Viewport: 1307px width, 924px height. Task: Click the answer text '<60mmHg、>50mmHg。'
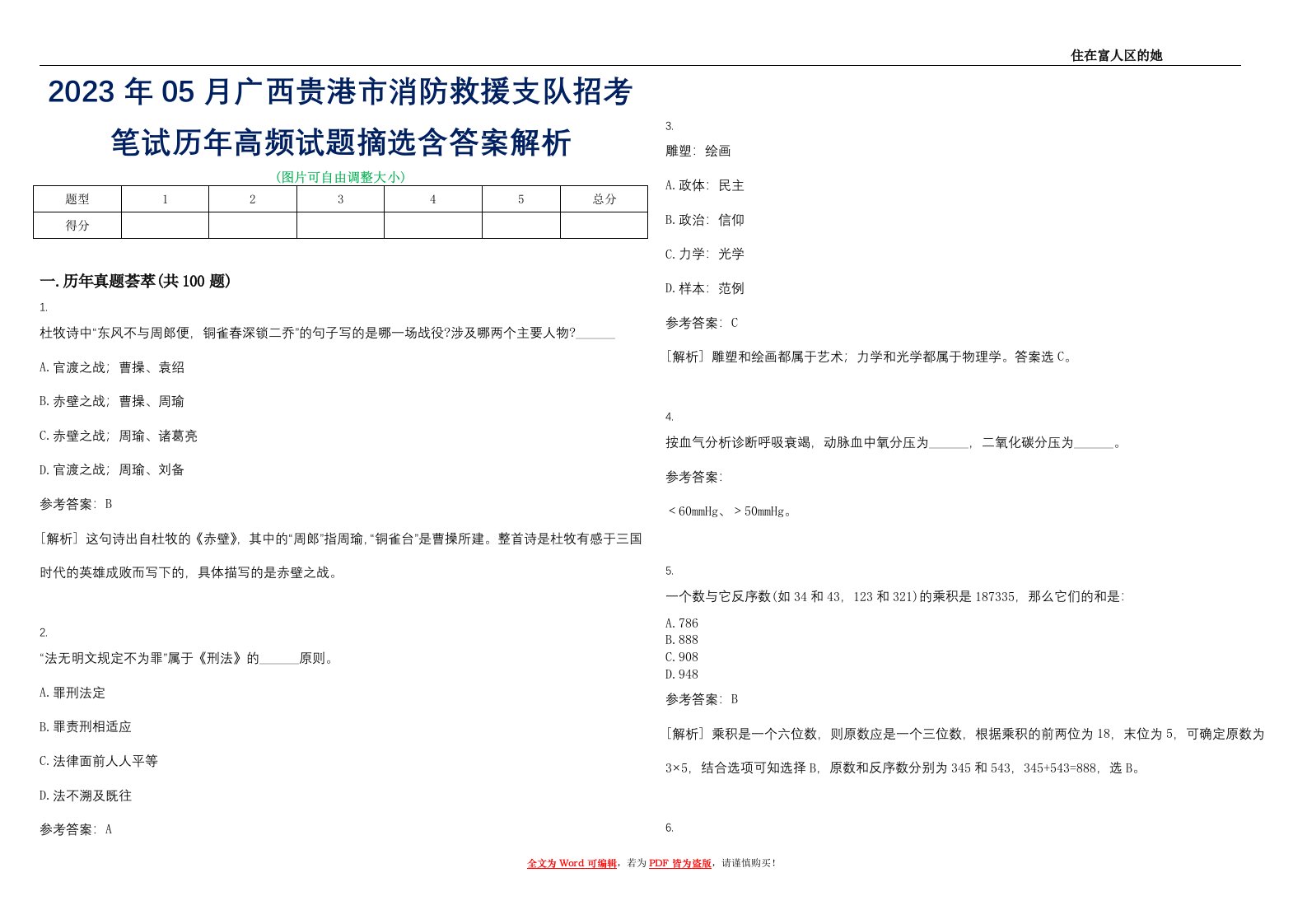[730, 511]
